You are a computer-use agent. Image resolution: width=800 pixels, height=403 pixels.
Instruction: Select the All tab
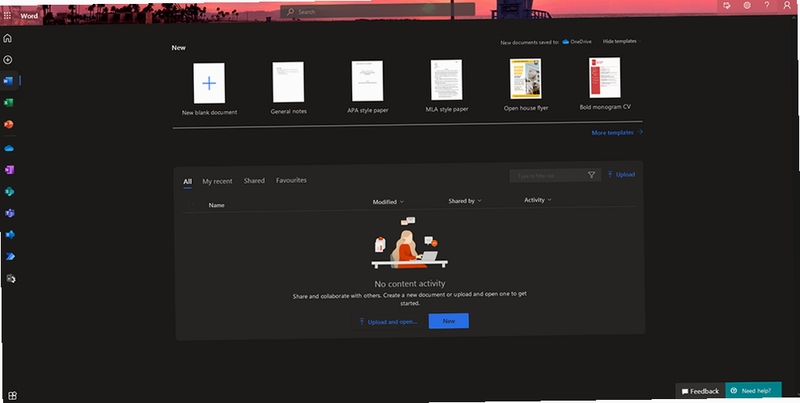pos(187,182)
